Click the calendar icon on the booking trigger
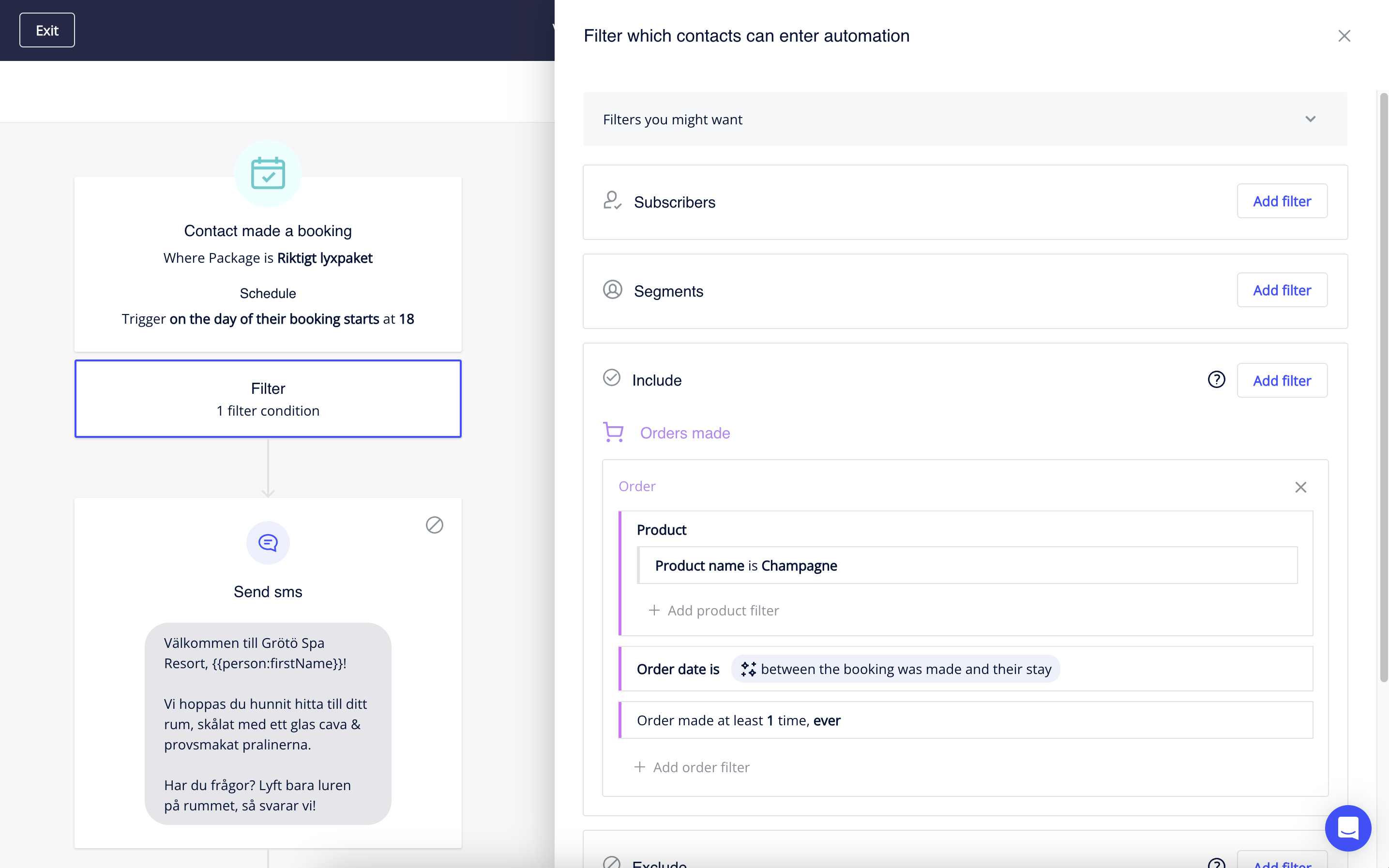This screenshot has height=868, width=1389. tap(268, 173)
